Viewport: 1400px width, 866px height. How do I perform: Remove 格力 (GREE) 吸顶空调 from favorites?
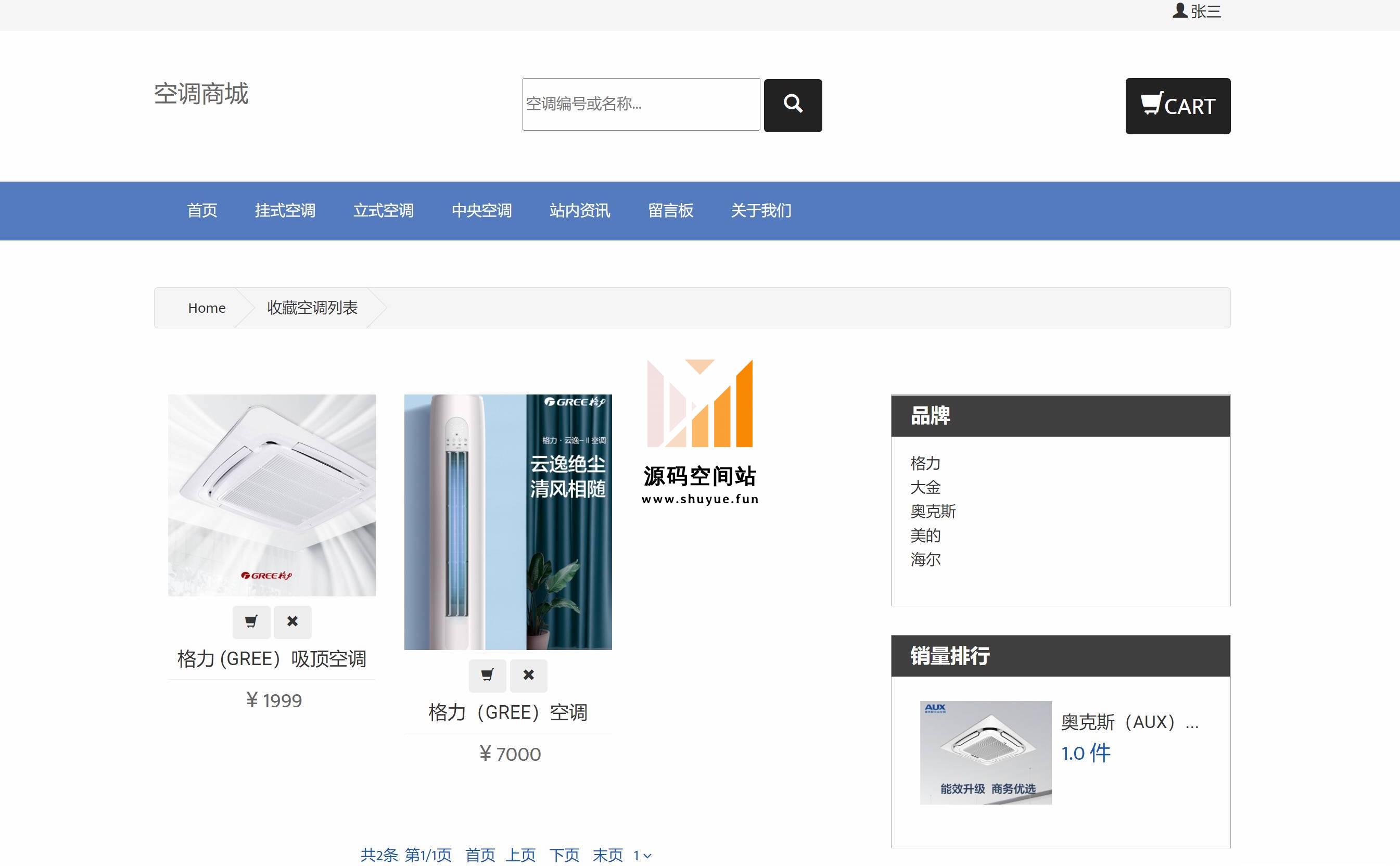[292, 622]
